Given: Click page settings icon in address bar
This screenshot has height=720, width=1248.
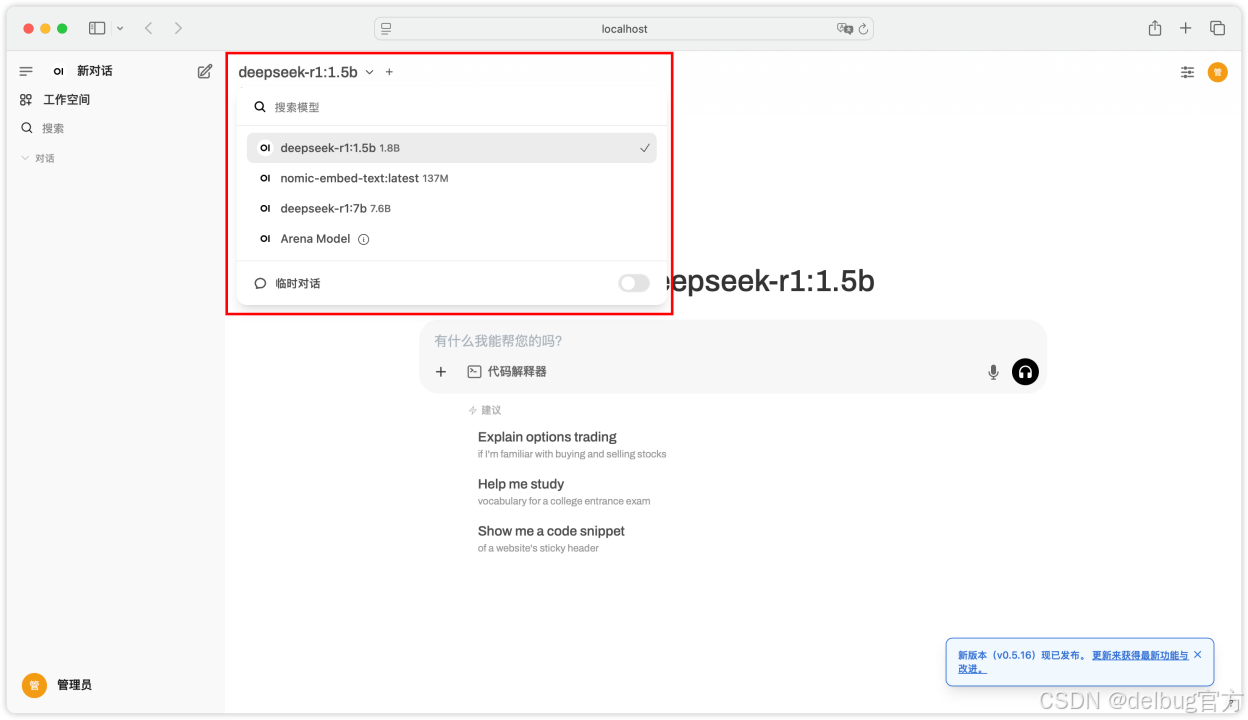Looking at the screenshot, I should coord(387,29).
